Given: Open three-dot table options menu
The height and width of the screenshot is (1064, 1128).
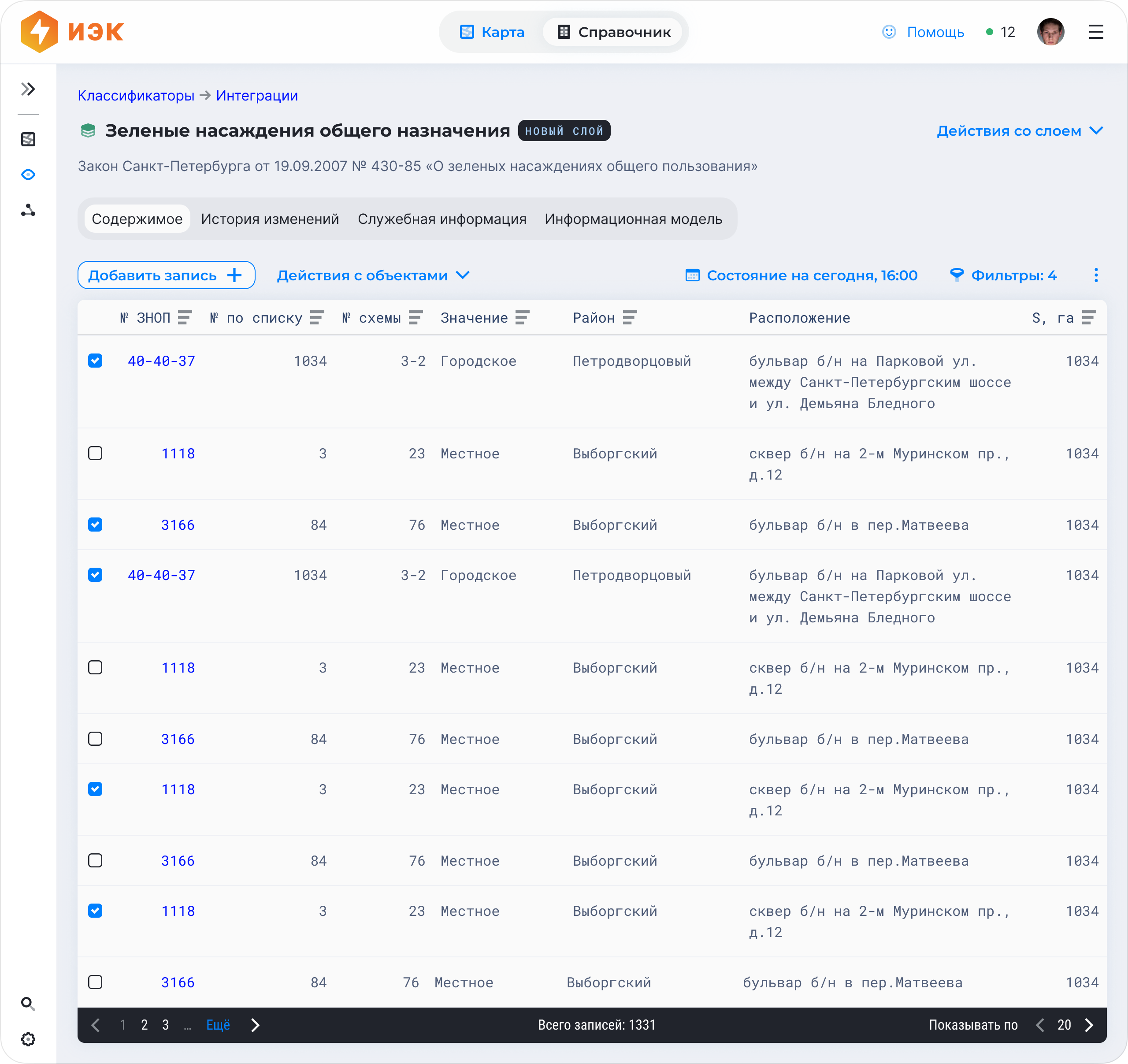Looking at the screenshot, I should click(x=1096, y=275).
